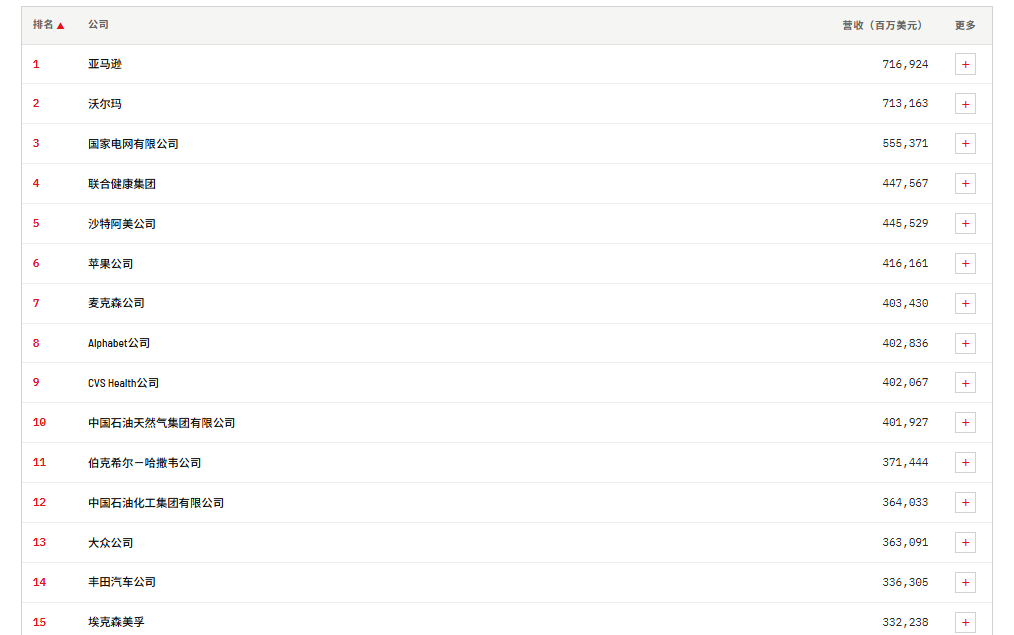Open company link 联合健康集团

pos(122,184)
